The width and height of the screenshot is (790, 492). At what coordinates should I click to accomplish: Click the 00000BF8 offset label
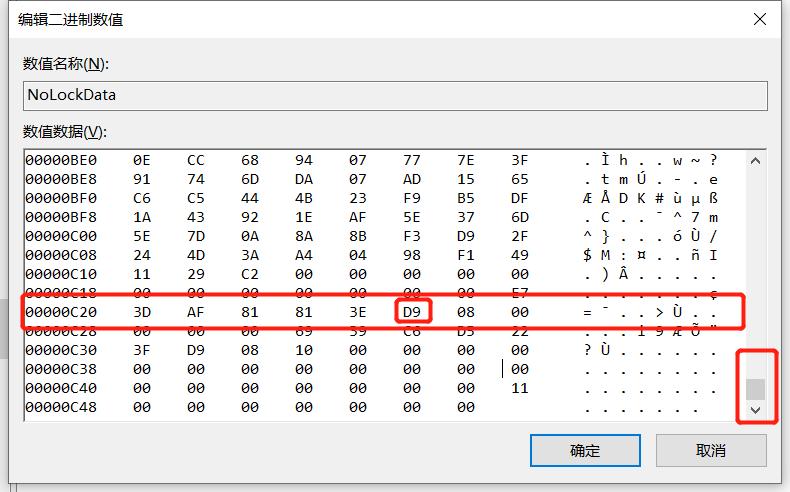coord(61,217)
